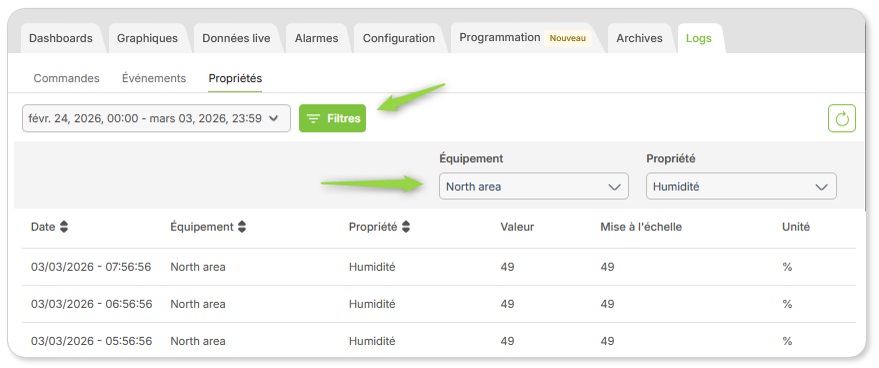Click the refresh icon button
879x368 pixels.
tap(841, 118)
